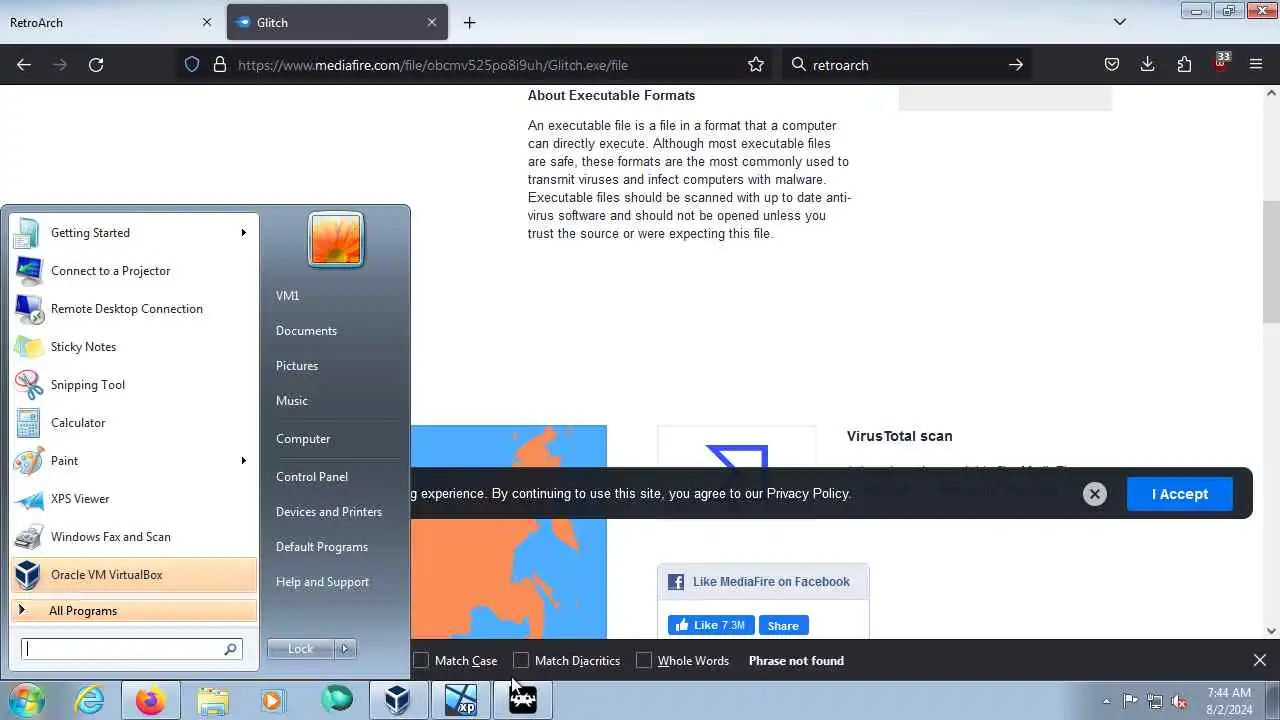Open the Snipping Tool
The height and width of the screenshot is (720, 1280).
(133, 385)
